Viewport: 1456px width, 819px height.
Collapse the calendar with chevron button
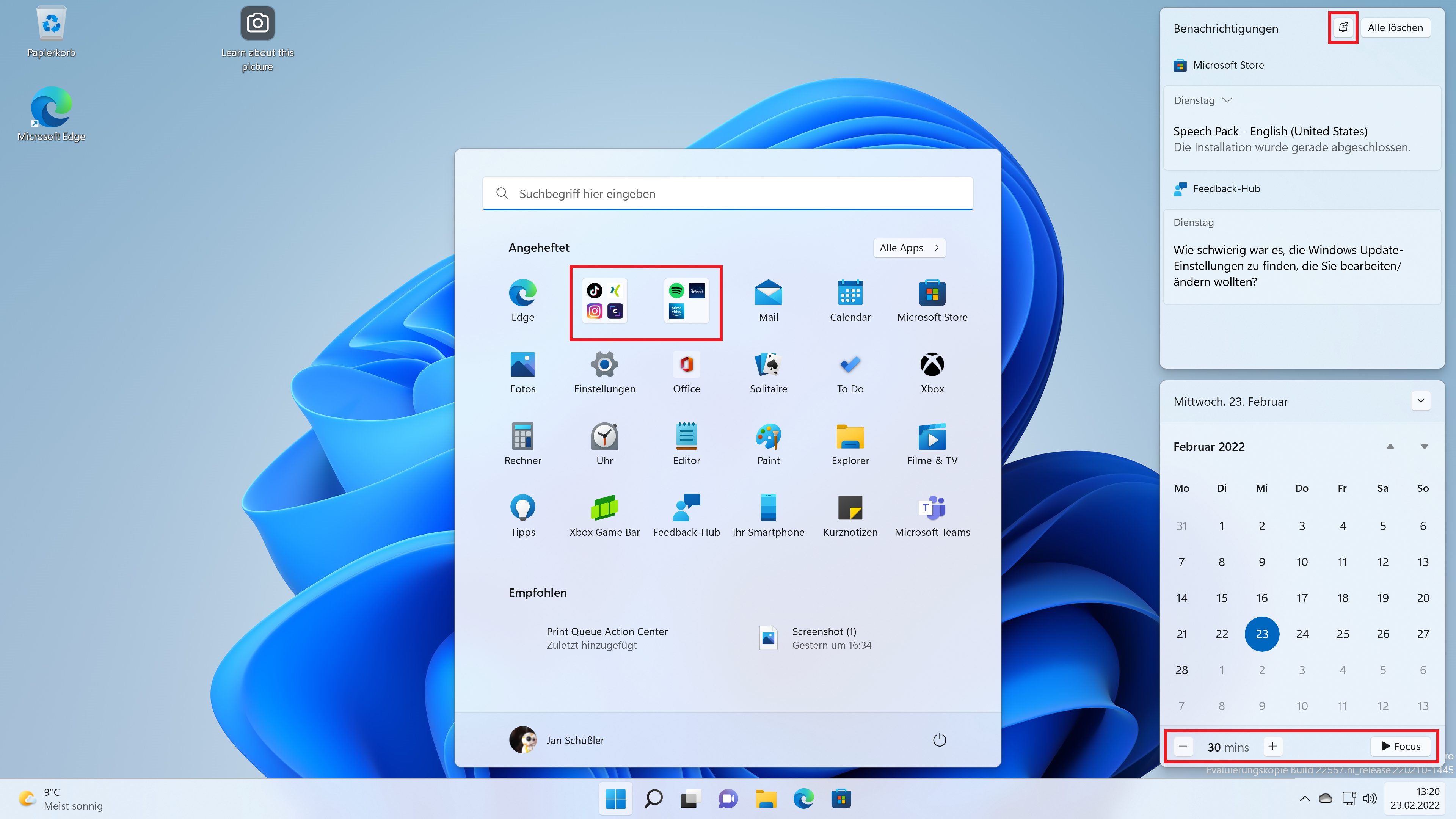[1420, 401]
